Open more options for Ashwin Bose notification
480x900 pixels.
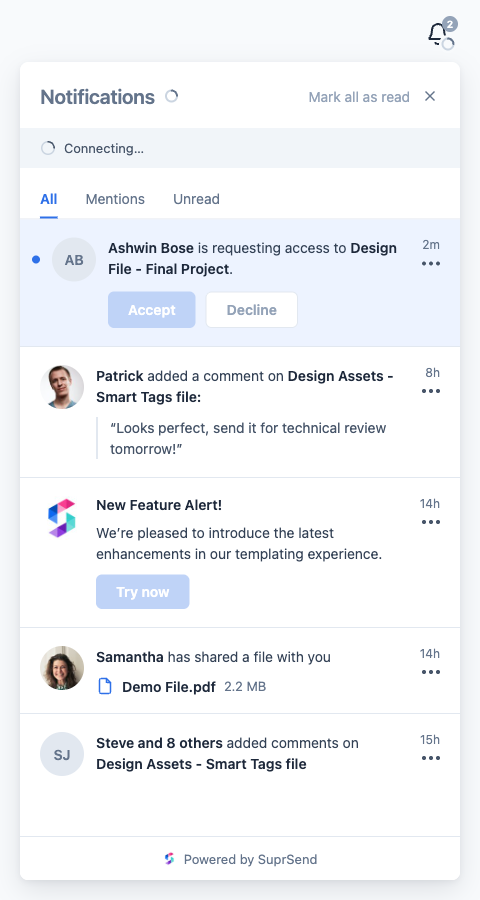coord(431,264)
